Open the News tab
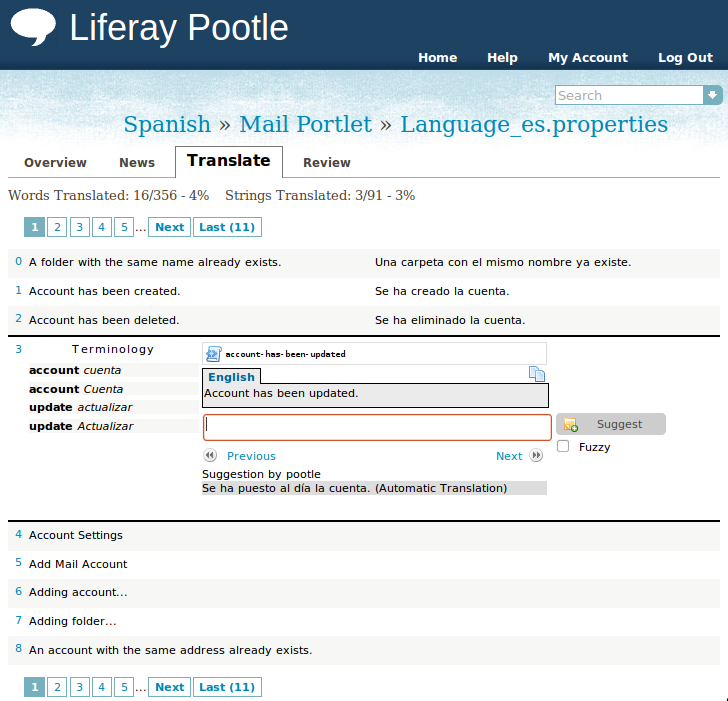This screenshot has height=701, width=728. click(x=137, y=162)
